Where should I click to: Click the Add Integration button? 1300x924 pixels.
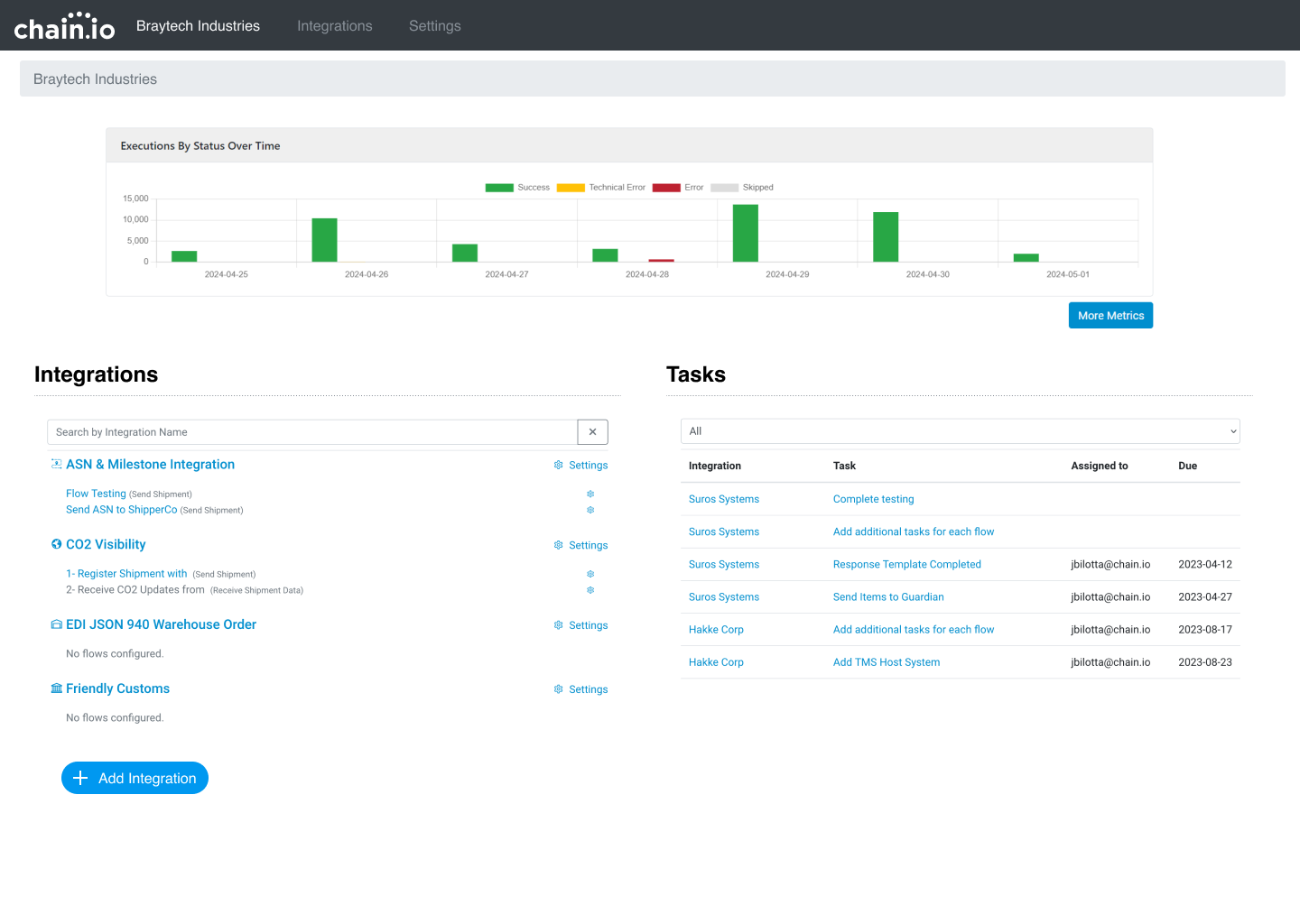[x=135, y=778]
